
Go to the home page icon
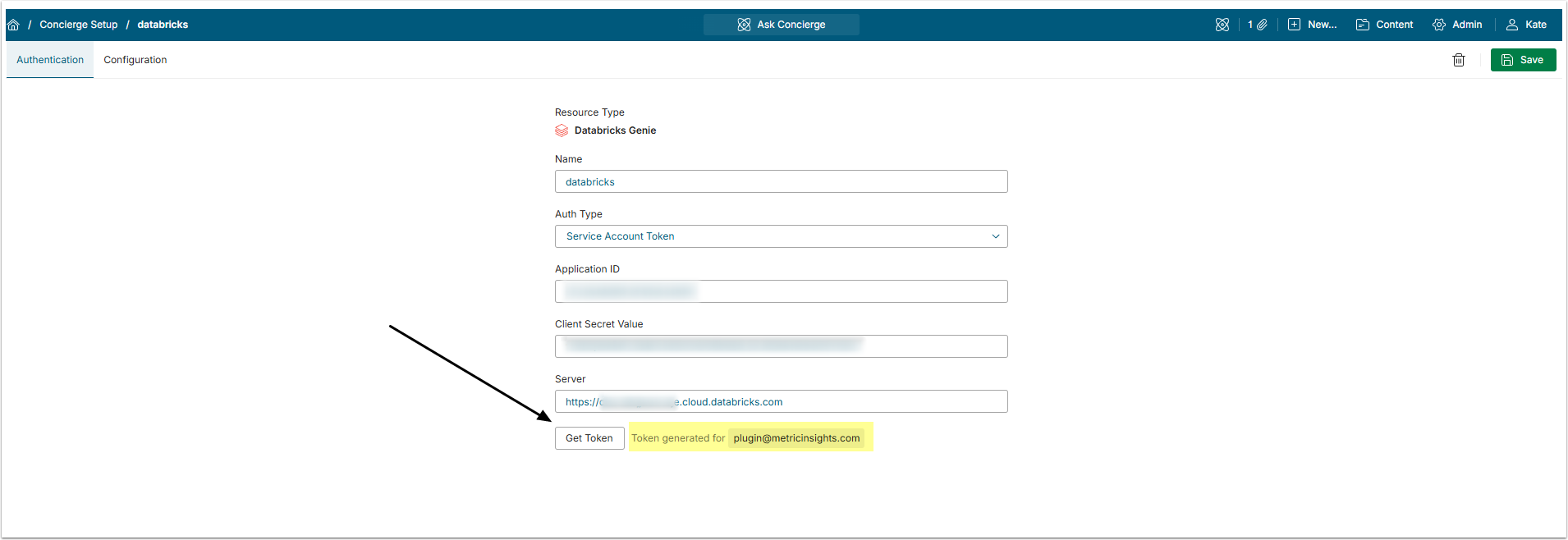coord(13,25)
